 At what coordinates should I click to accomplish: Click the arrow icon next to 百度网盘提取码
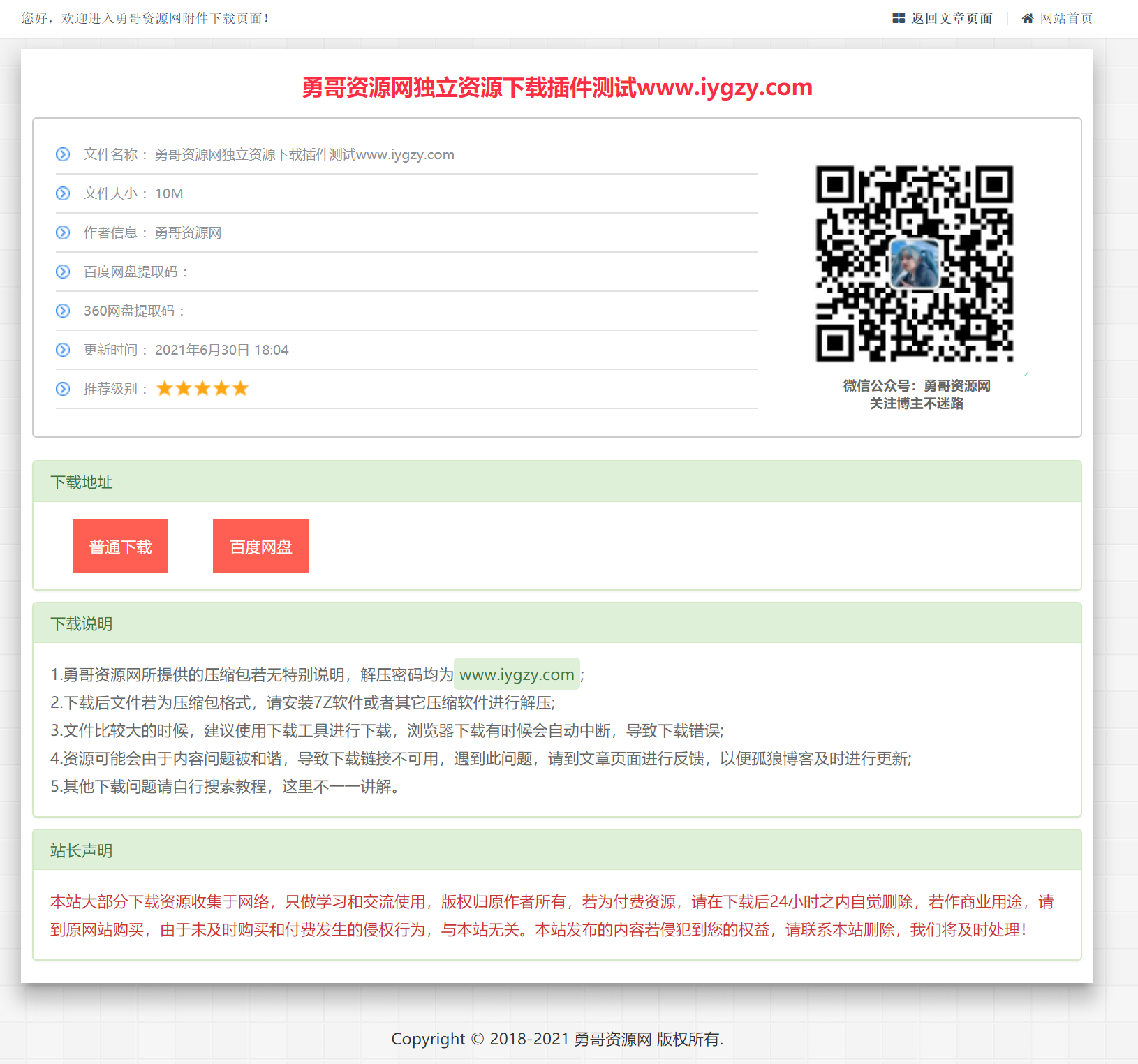coord(63,272)
